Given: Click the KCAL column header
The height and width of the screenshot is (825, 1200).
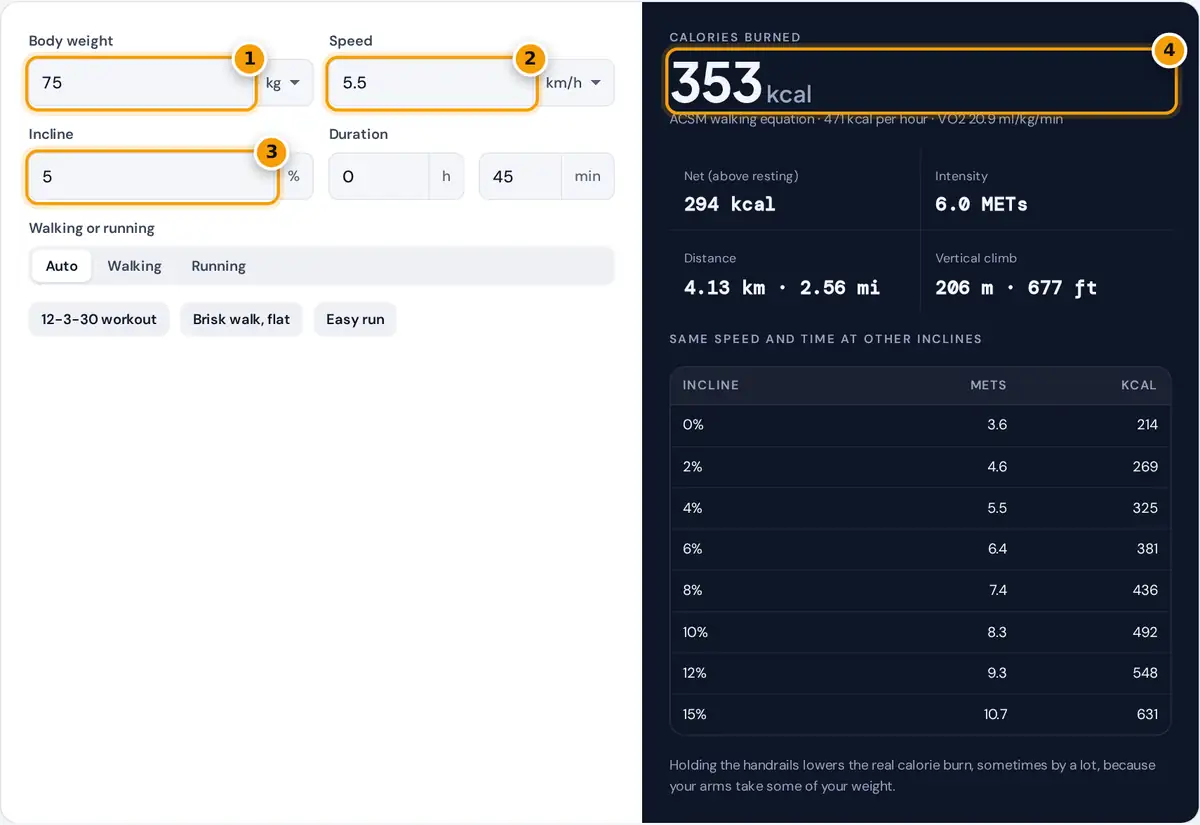Looking at the screenshot, I should pos(1139,385).
